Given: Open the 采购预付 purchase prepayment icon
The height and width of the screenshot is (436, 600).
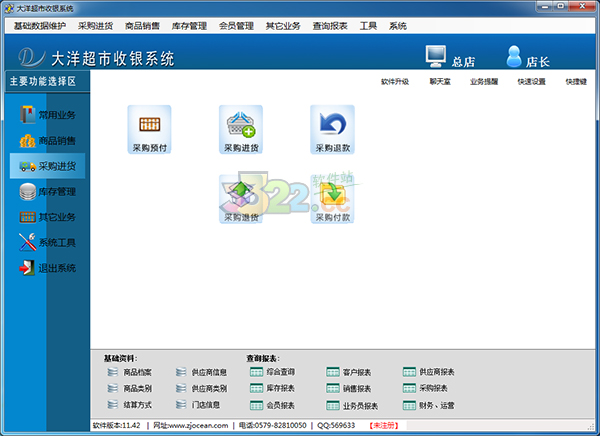Looking at the screenshot, I should (149, 129).
